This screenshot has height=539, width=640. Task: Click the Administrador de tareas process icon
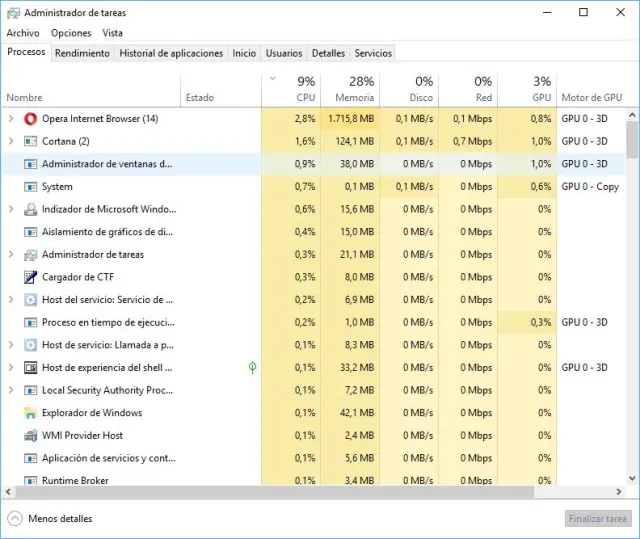pyautogui.click(x=31, y=255)
